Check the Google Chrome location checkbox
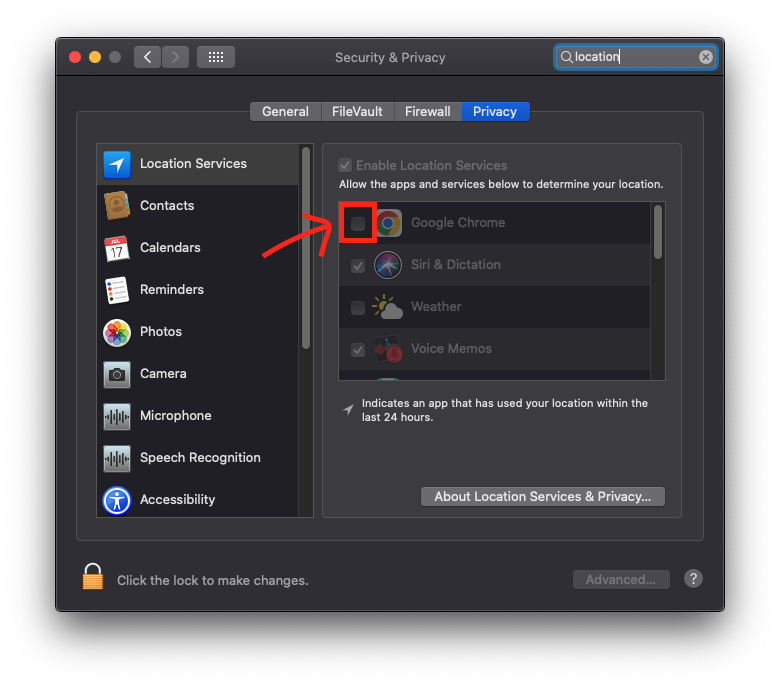Image resolution: width=780 pixels, height=685 pixels. pos(358,224)
